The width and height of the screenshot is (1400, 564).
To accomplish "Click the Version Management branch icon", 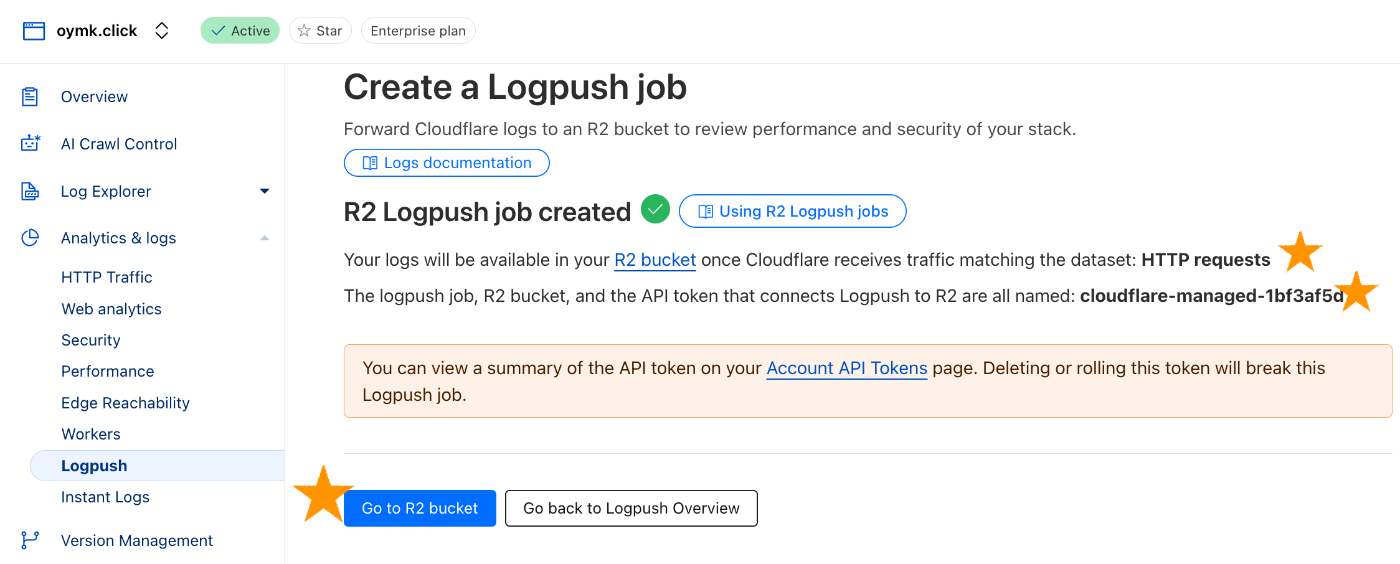I will pos(30,540).
